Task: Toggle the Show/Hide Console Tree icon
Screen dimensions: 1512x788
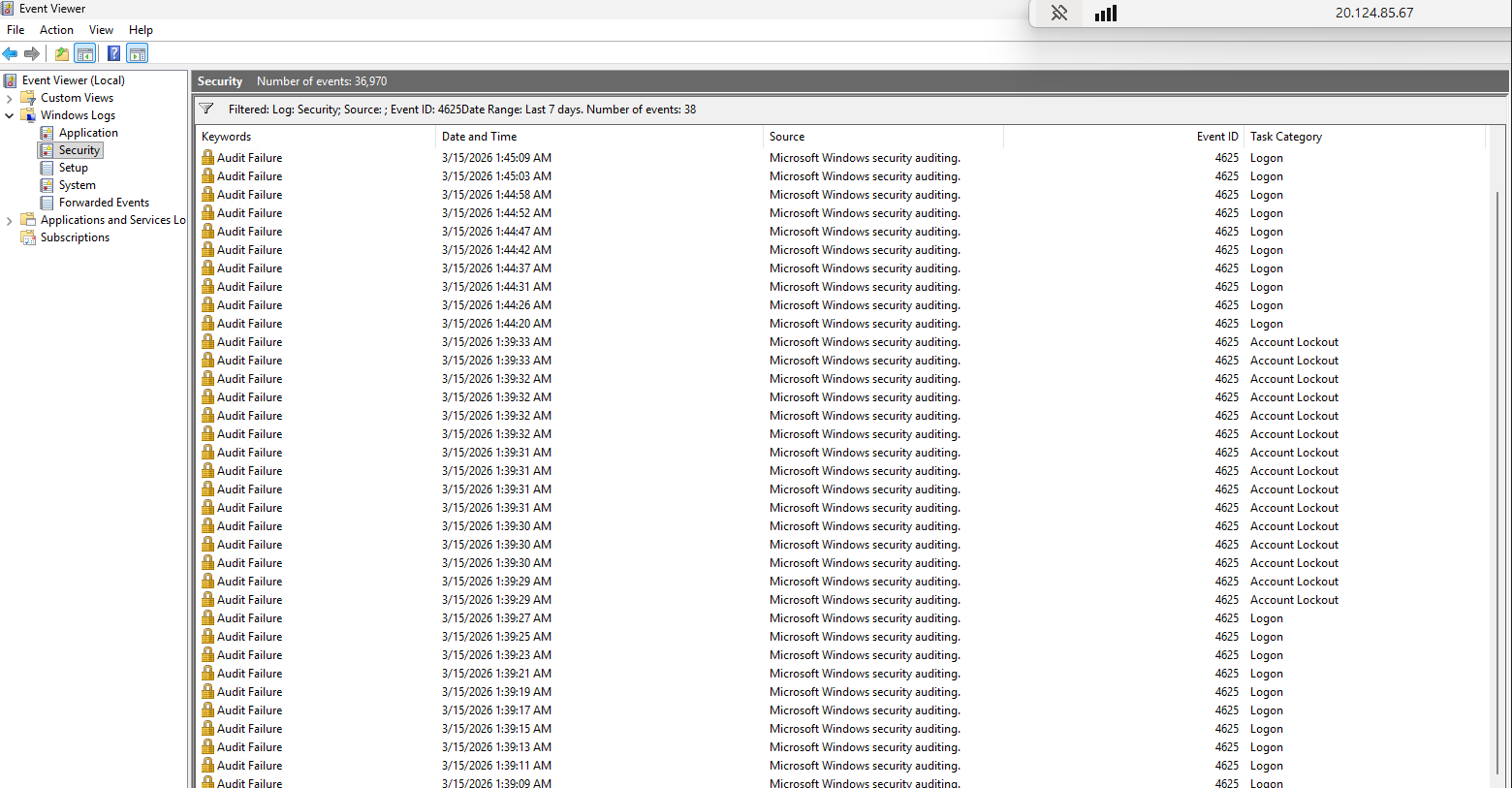Action: click(x=85, y=53)
